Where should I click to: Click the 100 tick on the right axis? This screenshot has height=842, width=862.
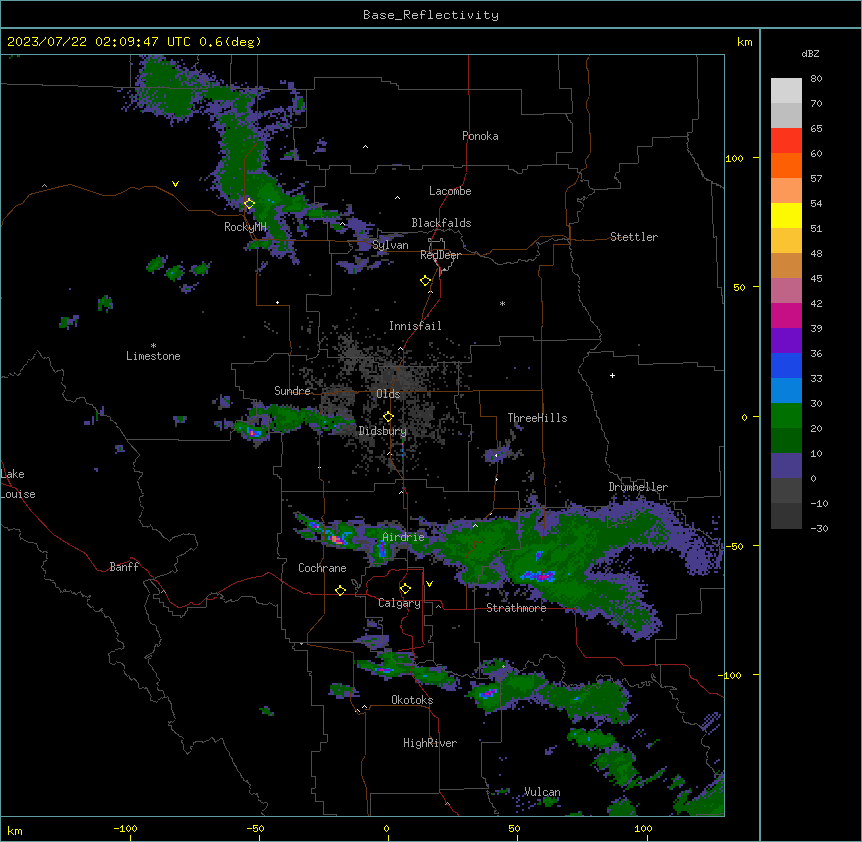click(x=734, y=158)
